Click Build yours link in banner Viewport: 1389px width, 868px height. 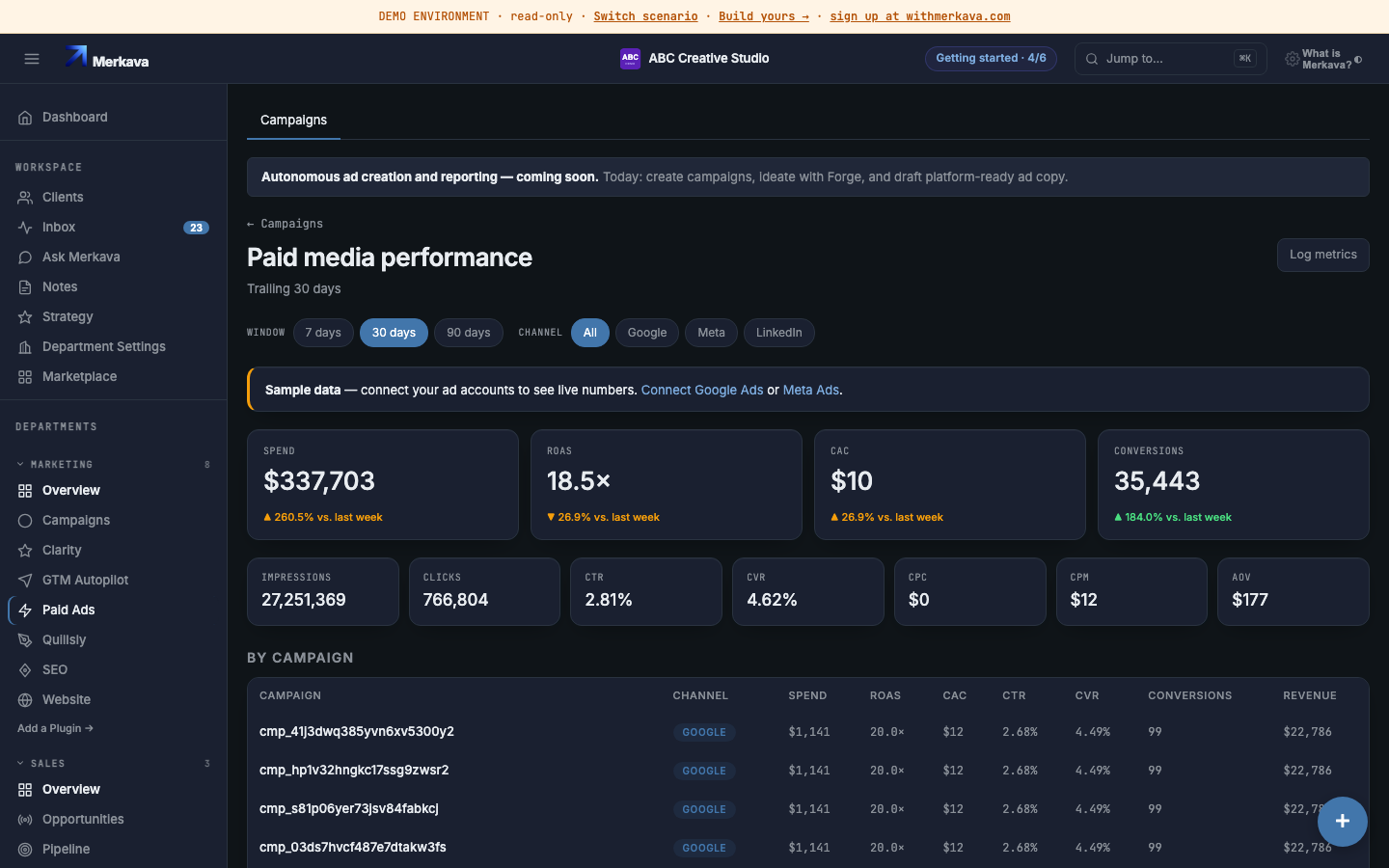click(x=764, y=16)
